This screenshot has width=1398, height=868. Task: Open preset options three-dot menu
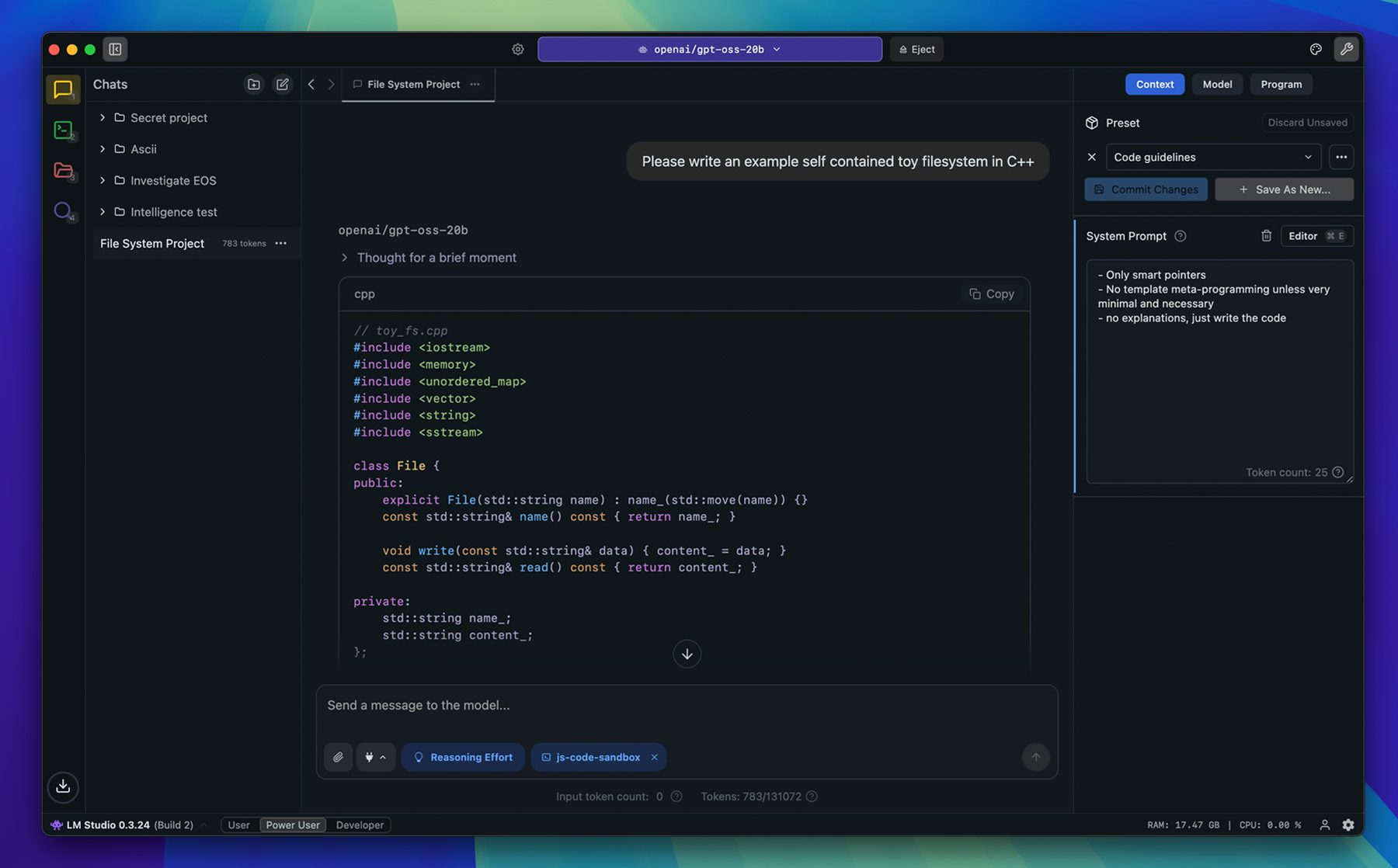coord(1341,157)
